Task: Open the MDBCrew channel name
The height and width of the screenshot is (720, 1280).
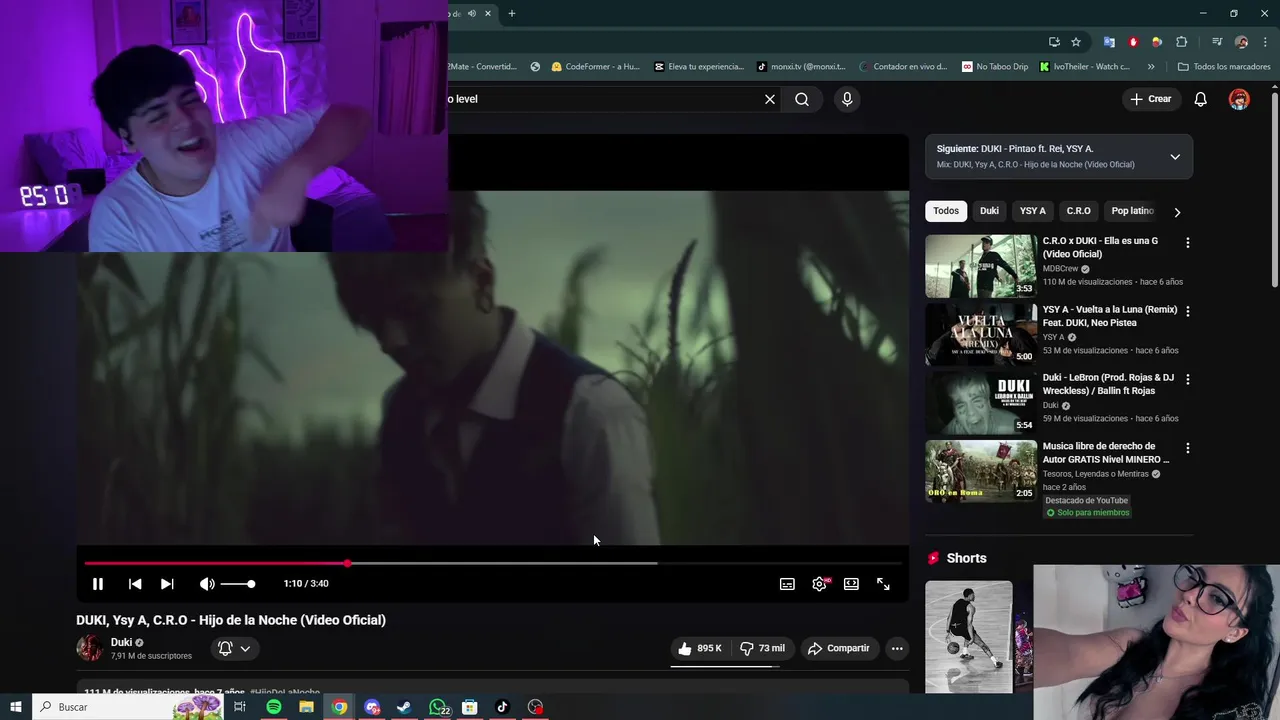Action: [1060, 269]
